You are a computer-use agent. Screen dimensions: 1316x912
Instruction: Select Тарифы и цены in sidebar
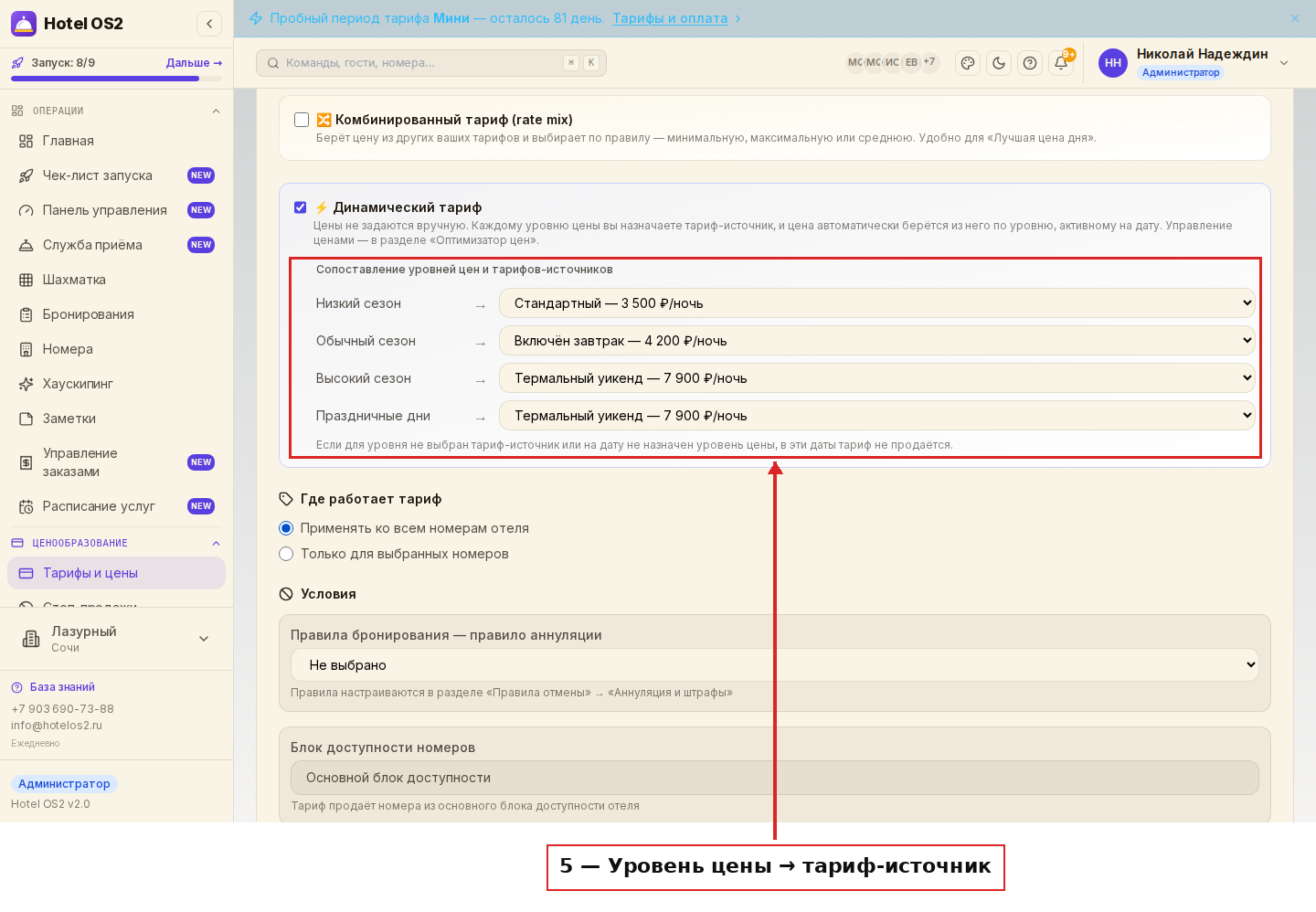coord(116,573)
